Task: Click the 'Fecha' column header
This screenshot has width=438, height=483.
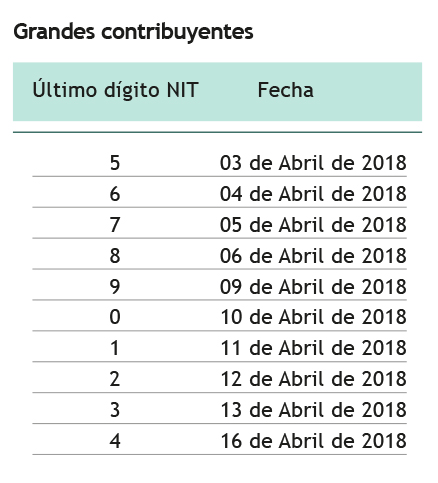Action: click(286, 90)
